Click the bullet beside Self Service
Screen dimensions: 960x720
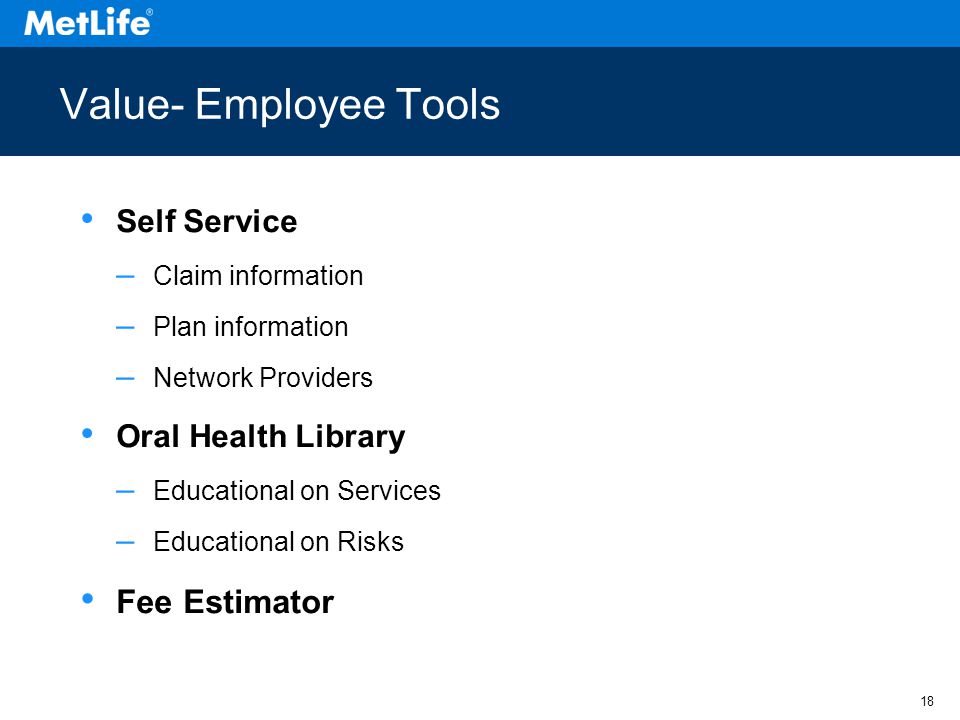87,218
